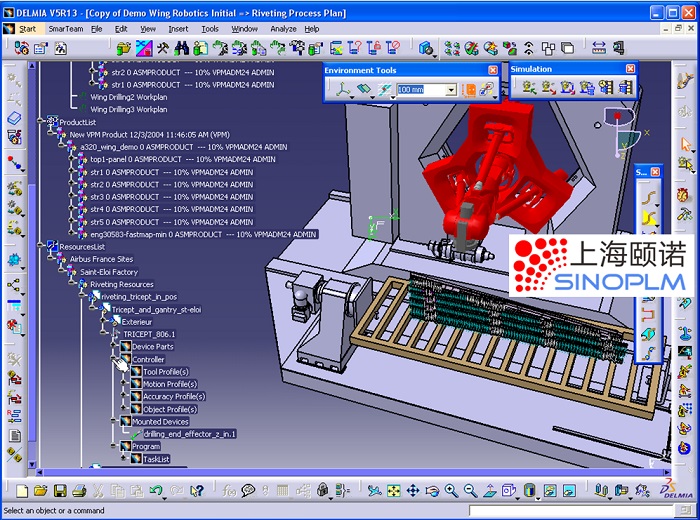Select the Fly mode airplane icon
This screenshot has width=700, height=520.
(374, 491)
